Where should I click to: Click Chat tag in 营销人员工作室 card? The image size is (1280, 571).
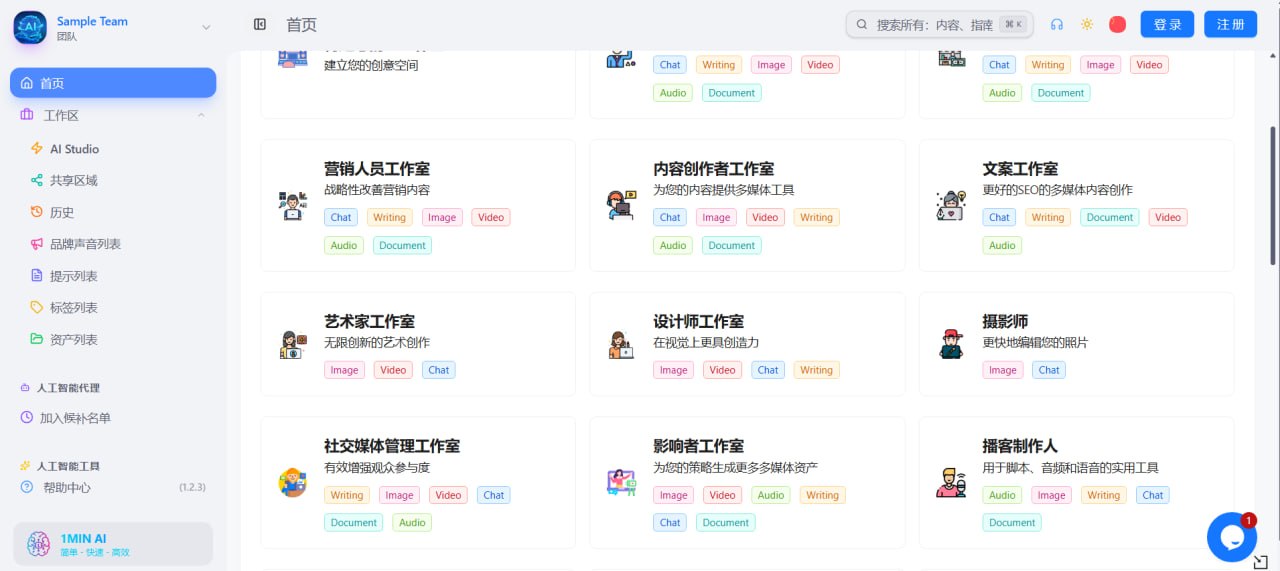tap(341, 217)
